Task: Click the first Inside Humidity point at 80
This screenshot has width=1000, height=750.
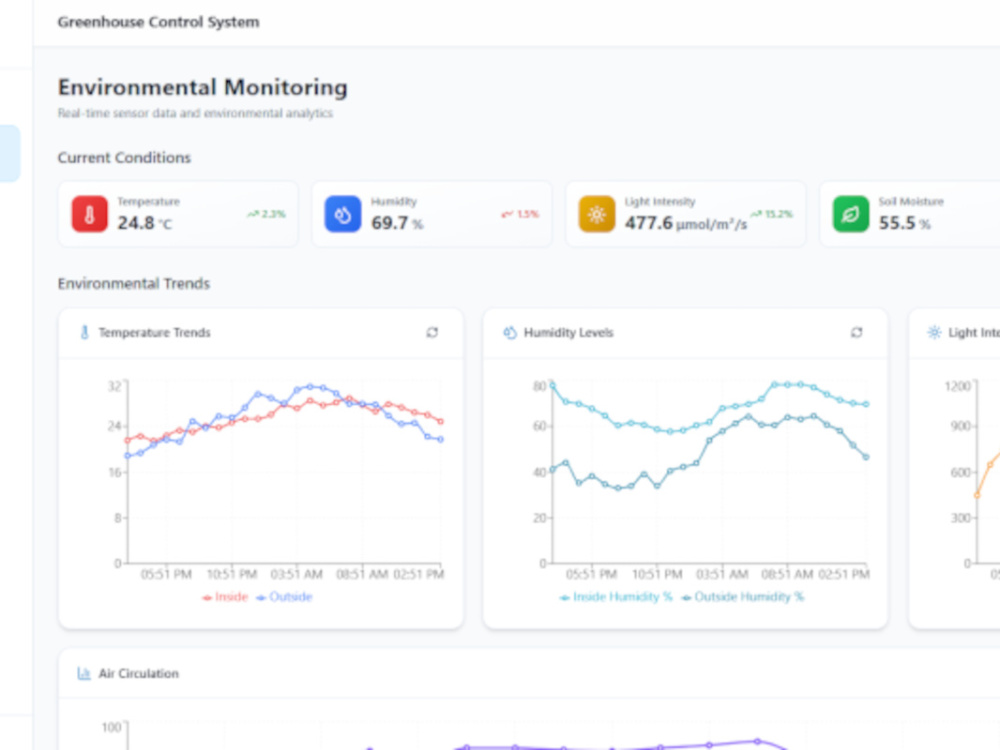Action: tap(552, 385)
